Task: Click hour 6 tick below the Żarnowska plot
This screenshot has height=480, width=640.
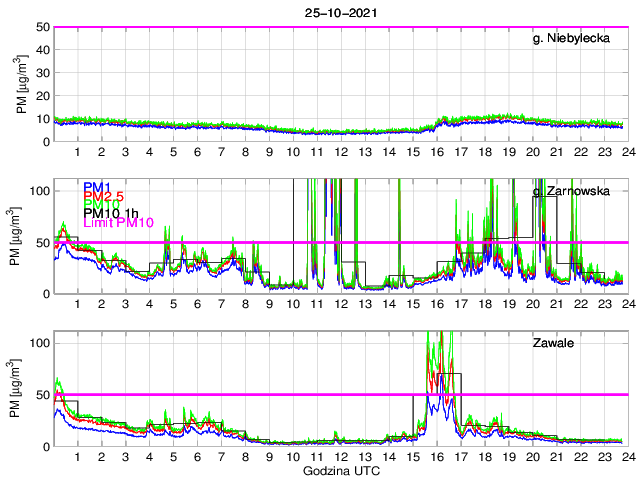Action: [x=197, y=304]
